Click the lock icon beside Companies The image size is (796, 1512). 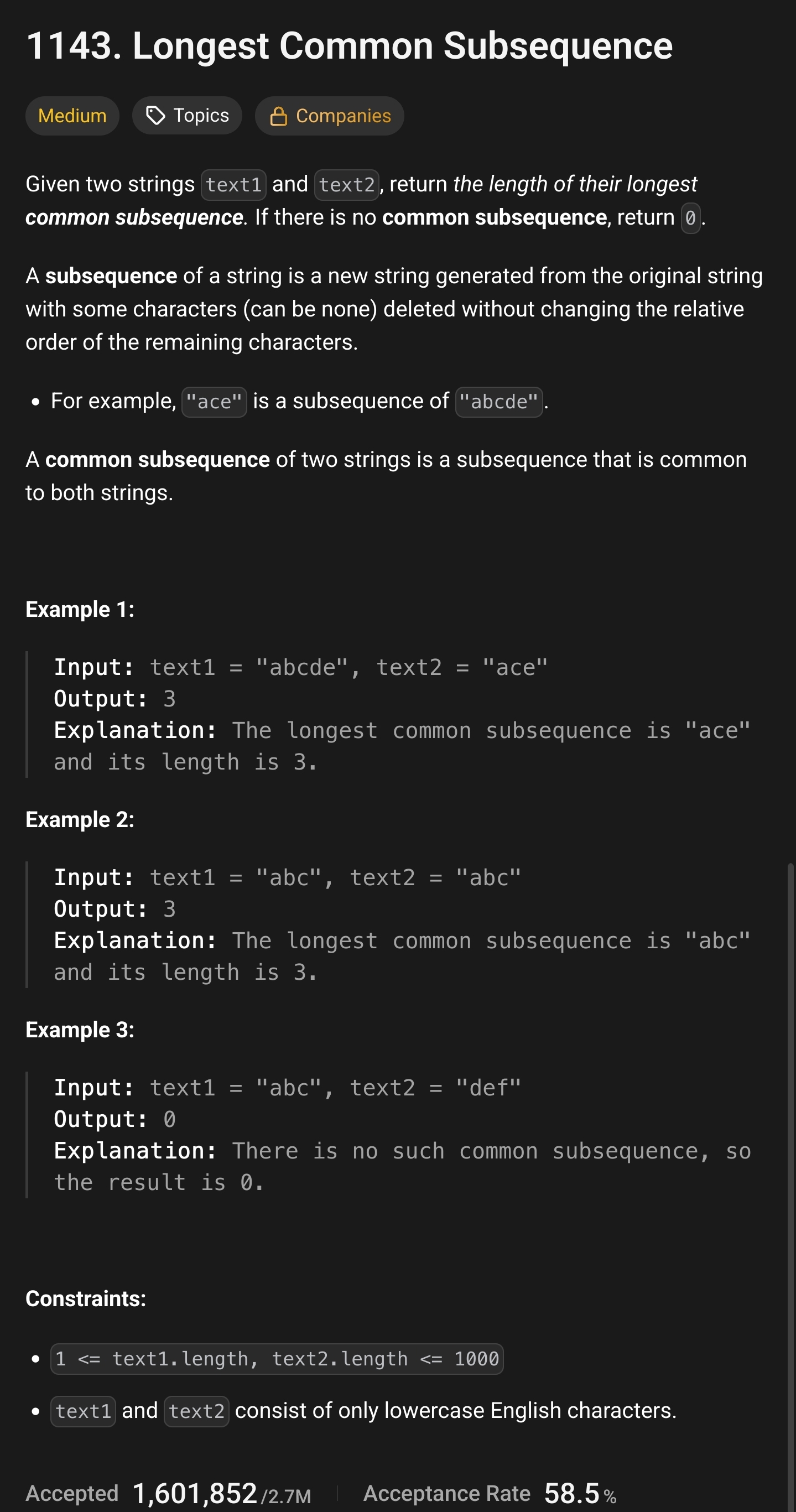(278, 116)
